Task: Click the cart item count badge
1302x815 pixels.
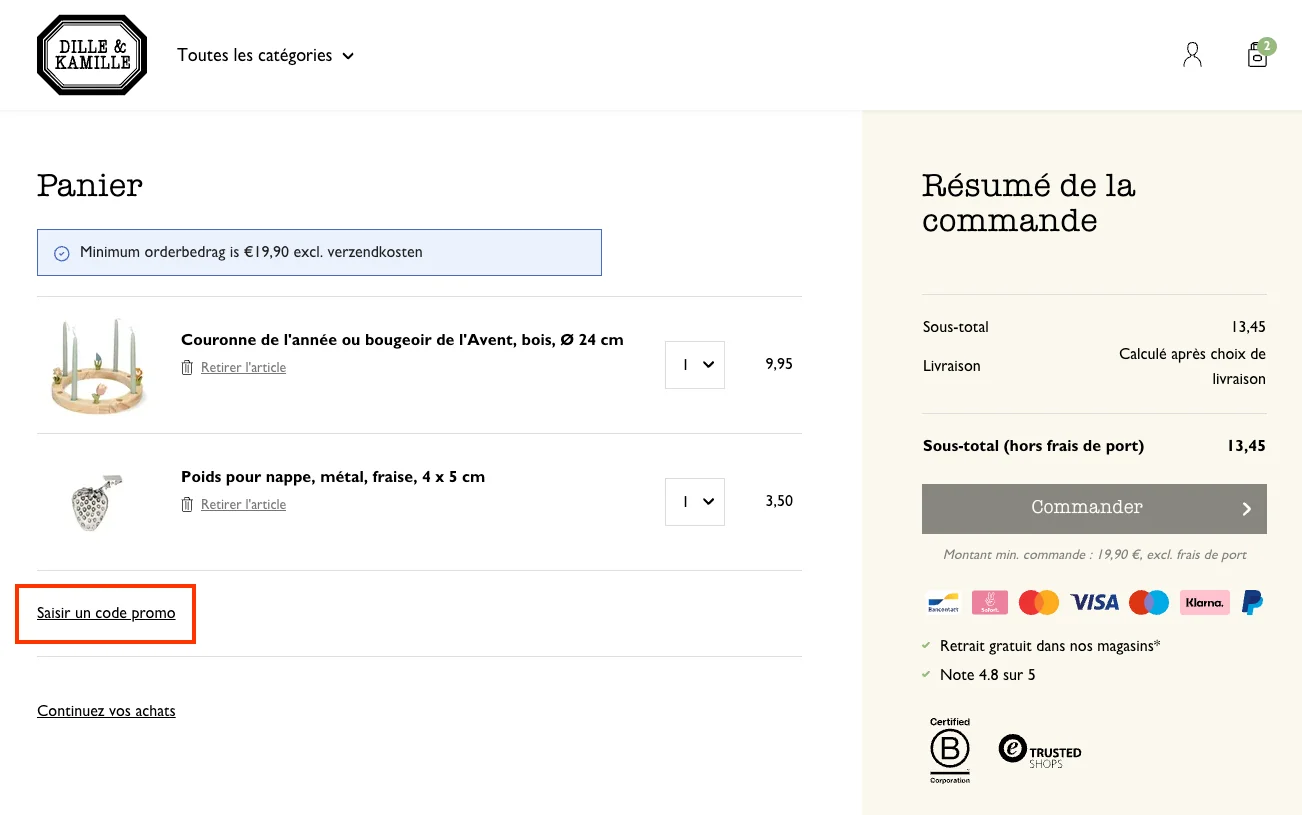Action: (1267, 46)
